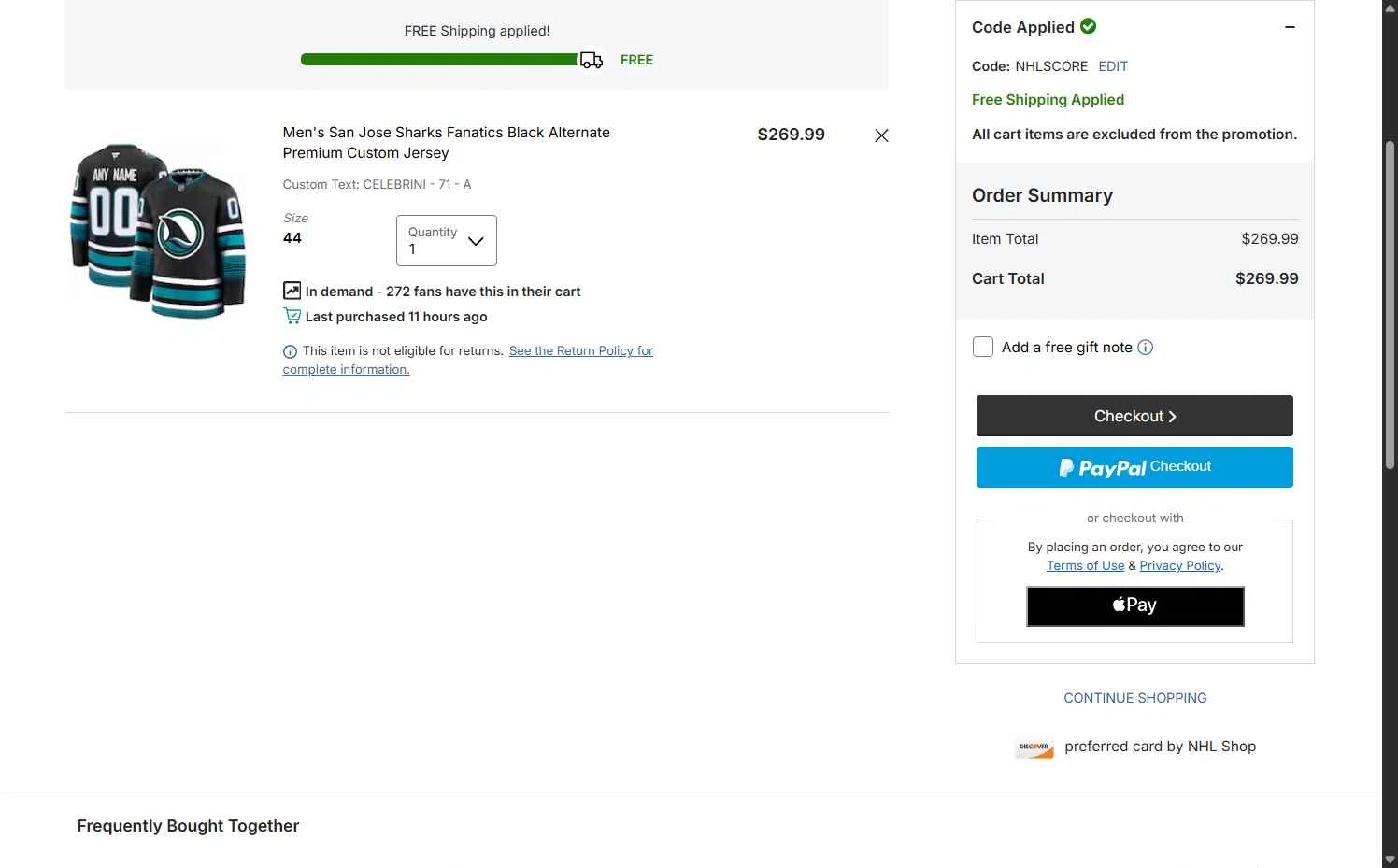Collapse the Code Applied section with the minus icon

coord(1290,27)
